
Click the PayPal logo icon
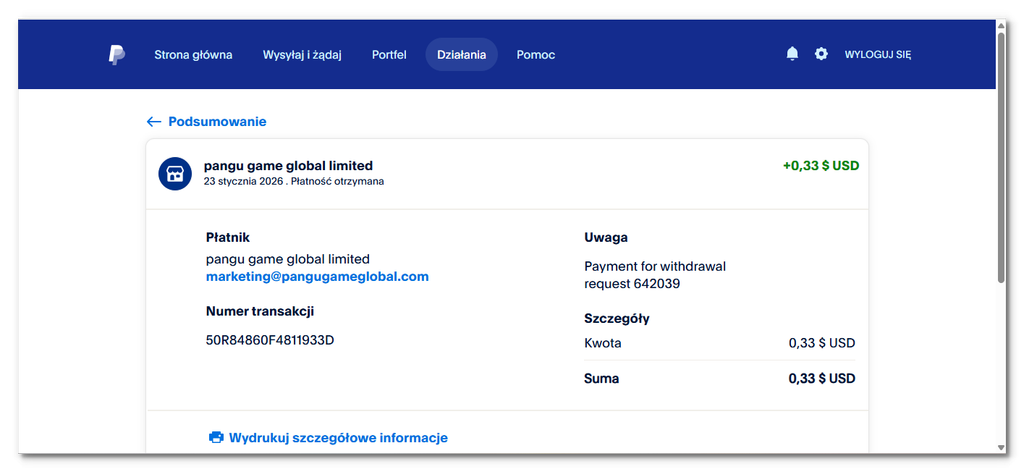pyautogui.click(x=116, y=55)
